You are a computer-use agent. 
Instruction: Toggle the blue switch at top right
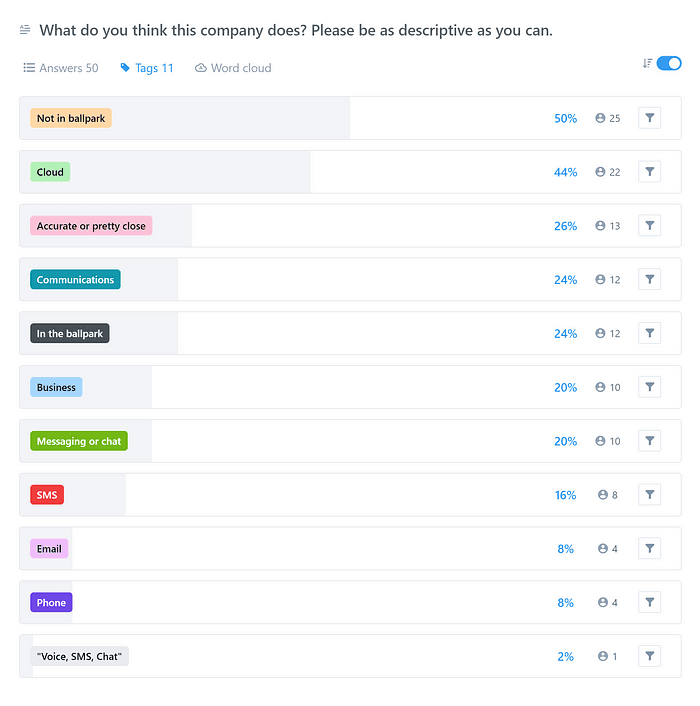click(x=669, y=63)
